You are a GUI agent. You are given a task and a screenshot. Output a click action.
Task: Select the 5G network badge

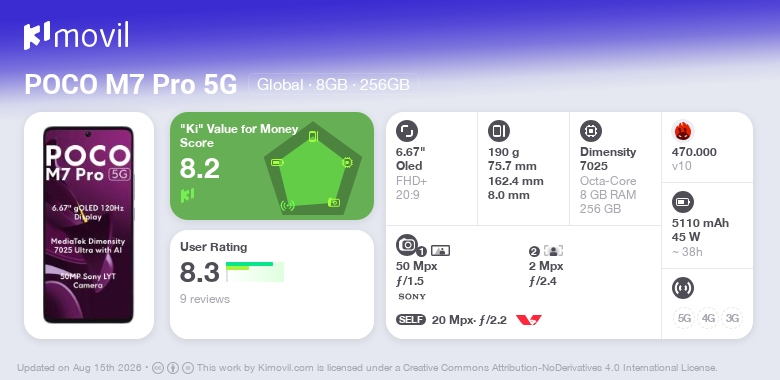684,318
